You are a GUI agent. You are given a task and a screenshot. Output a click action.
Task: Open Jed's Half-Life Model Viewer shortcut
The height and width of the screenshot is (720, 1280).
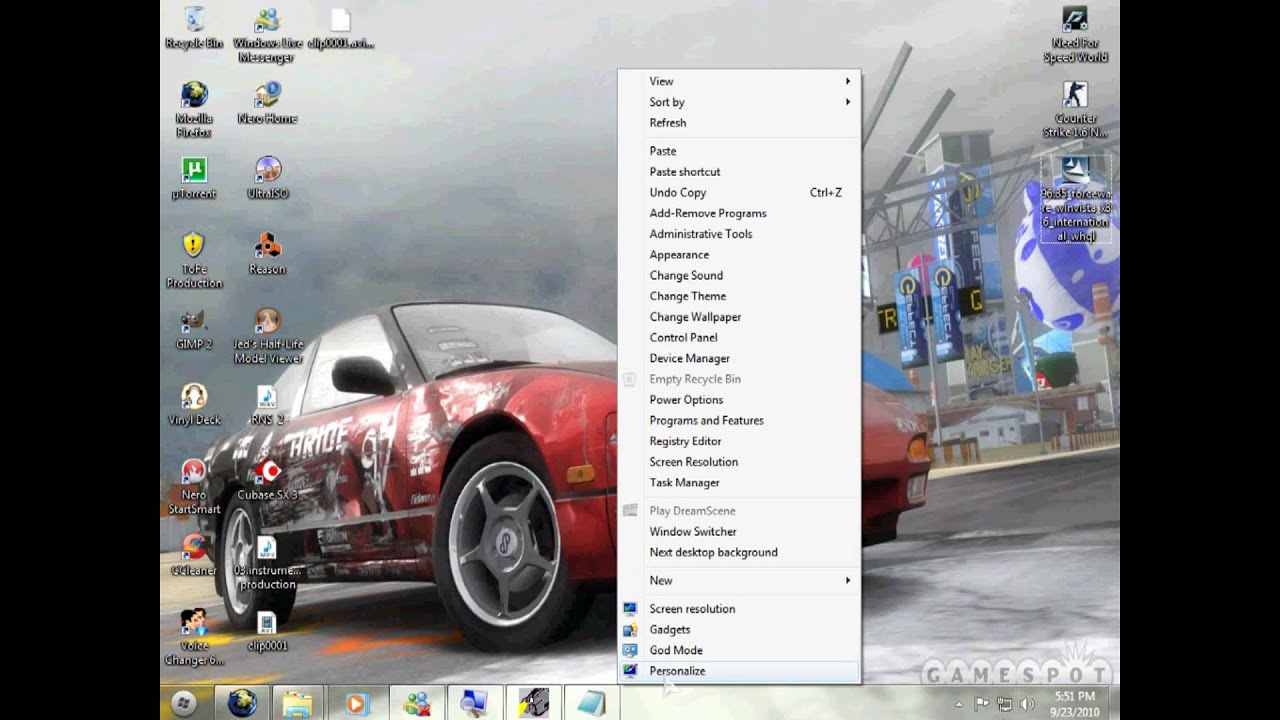click(267, 336)
